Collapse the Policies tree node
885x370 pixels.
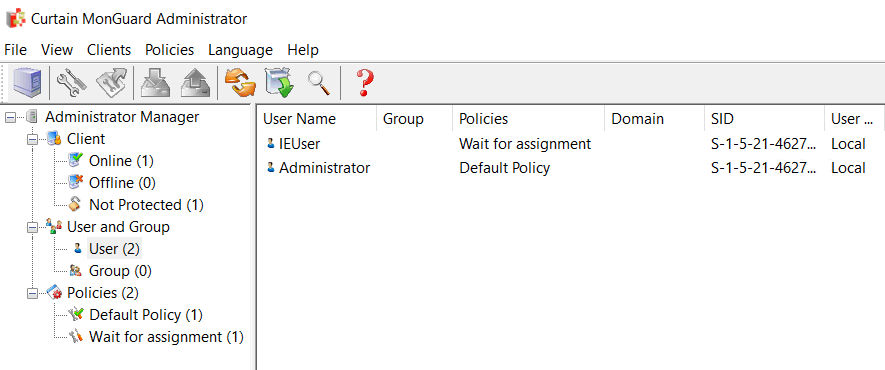(x=33, y=293)
